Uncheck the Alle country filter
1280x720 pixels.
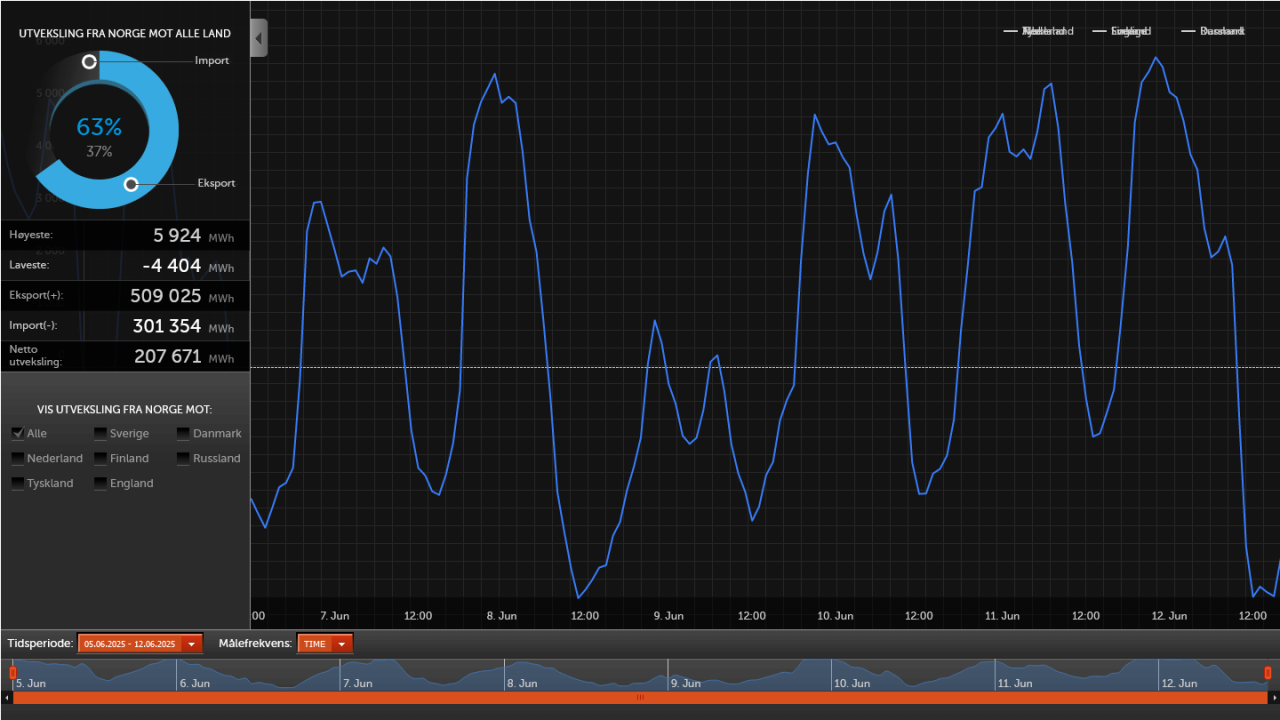click(17, 433)
